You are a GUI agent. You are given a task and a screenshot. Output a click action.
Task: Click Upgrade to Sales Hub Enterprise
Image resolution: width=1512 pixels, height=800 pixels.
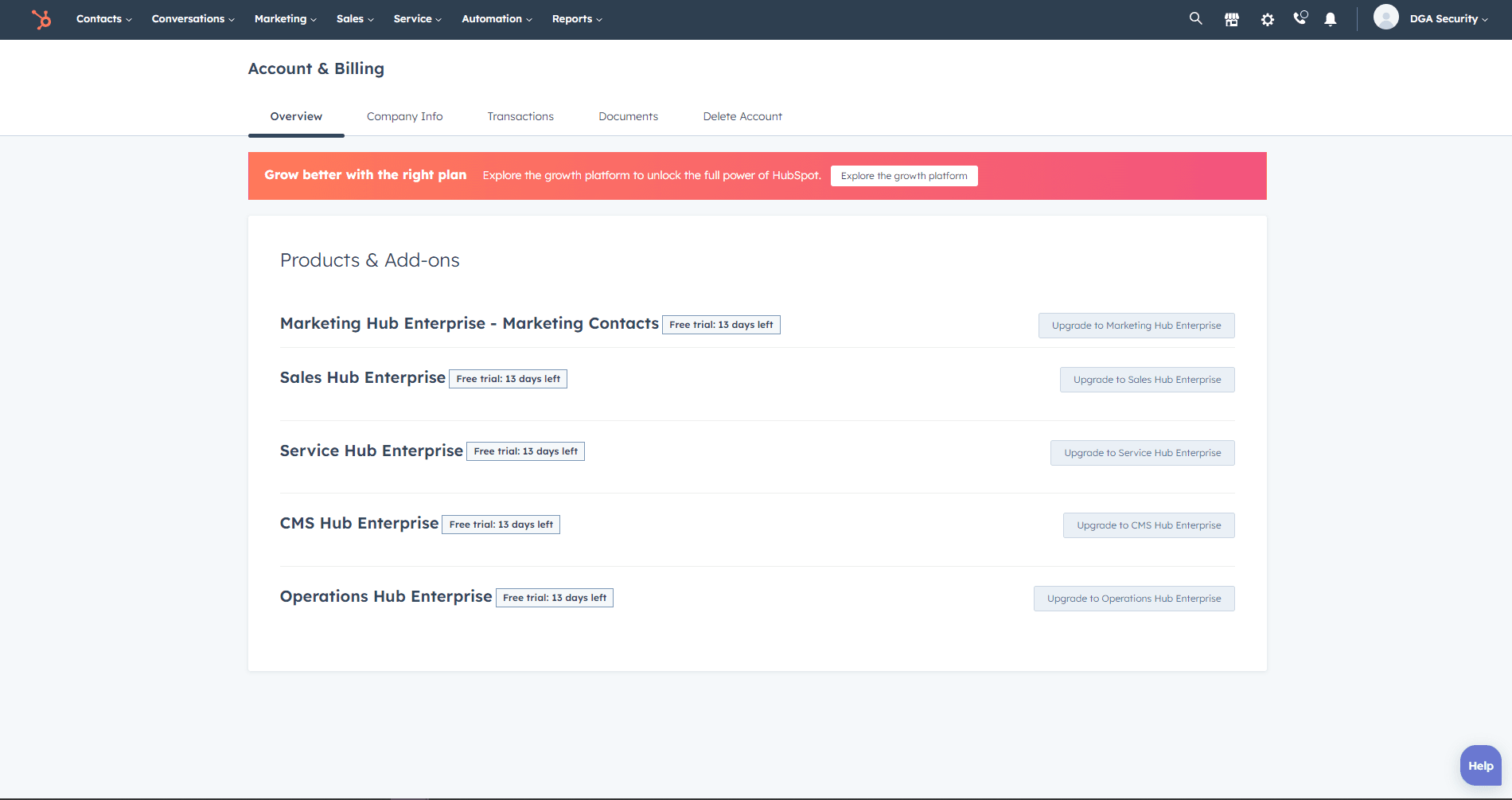click(x=1147, y=380)
